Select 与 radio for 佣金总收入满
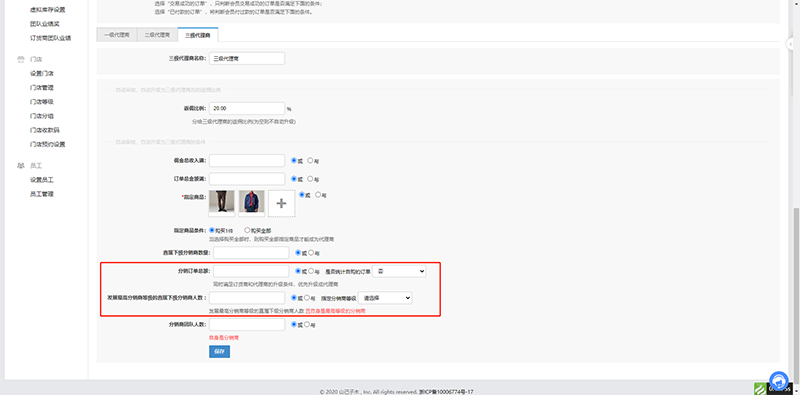800x395 pixels. click(310, 160)
